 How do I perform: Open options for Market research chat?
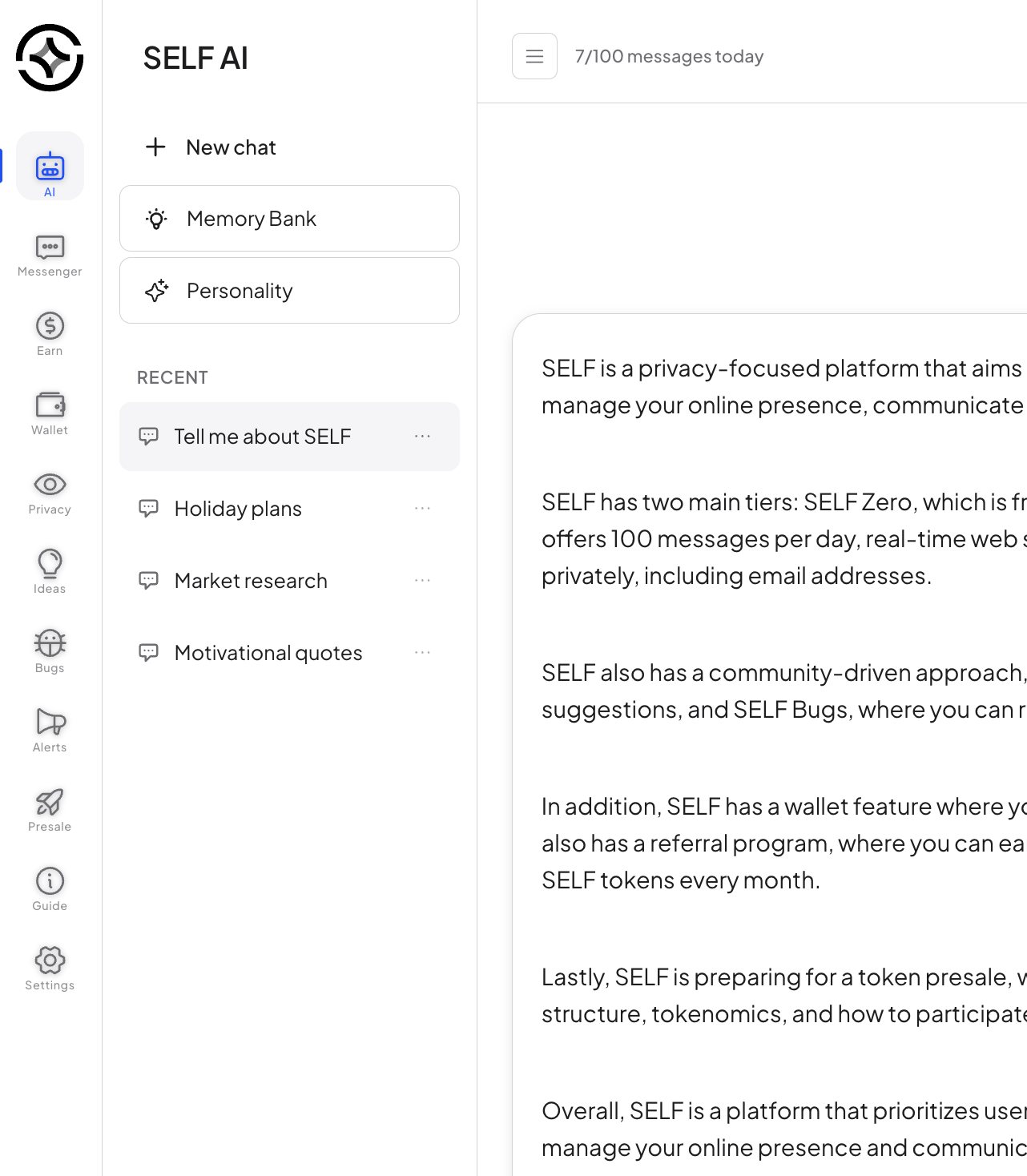[423, 581]
